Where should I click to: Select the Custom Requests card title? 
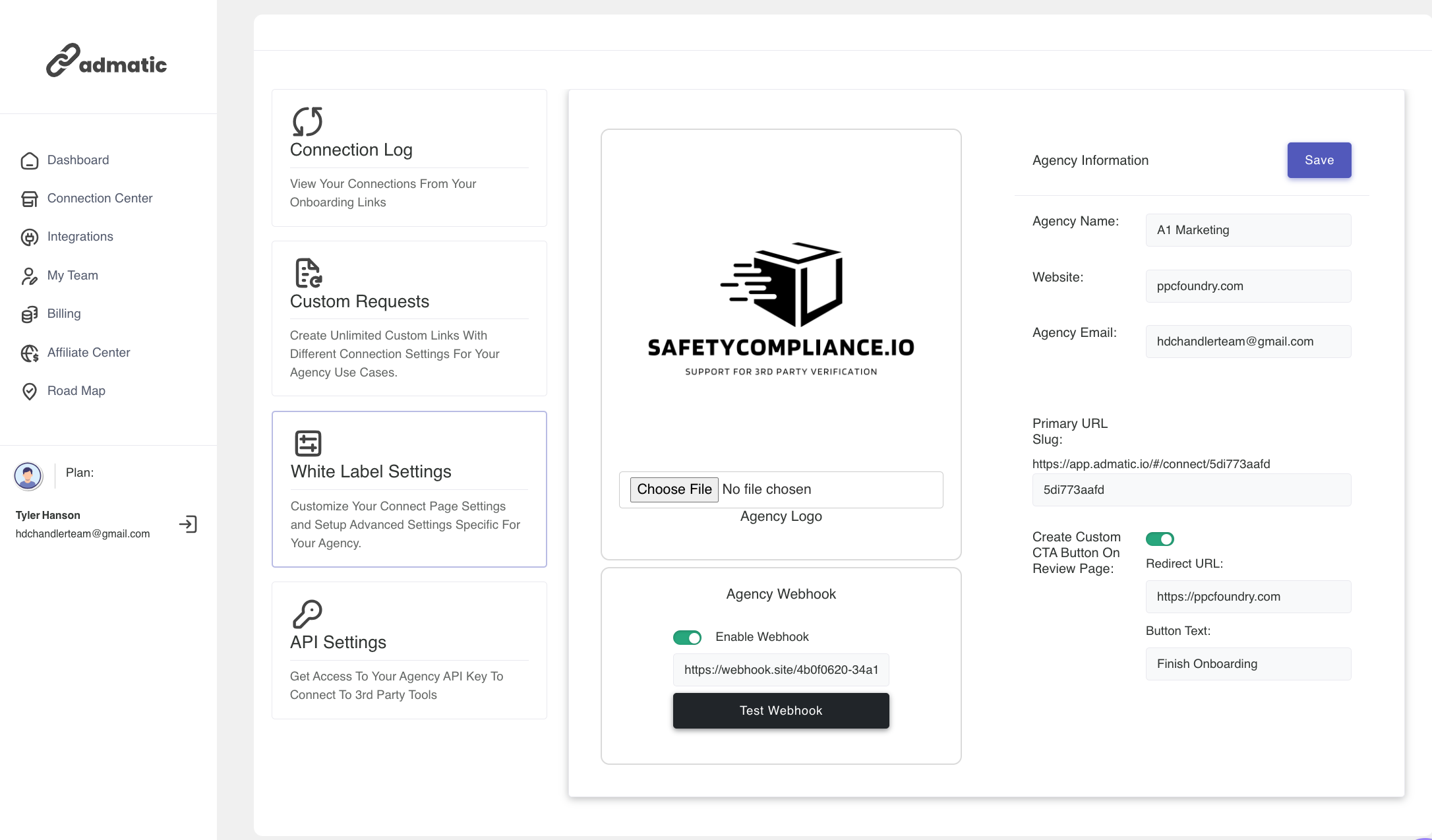359,302
